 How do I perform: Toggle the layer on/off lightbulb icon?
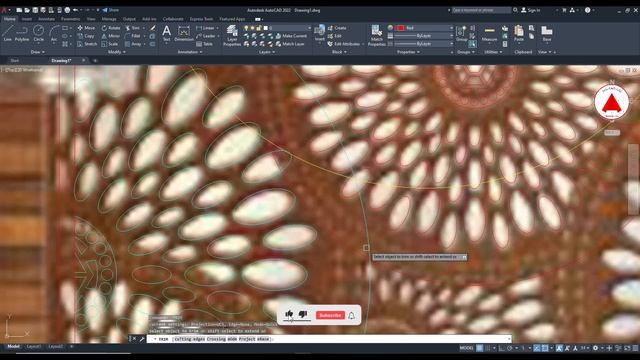tap(246, 28)
